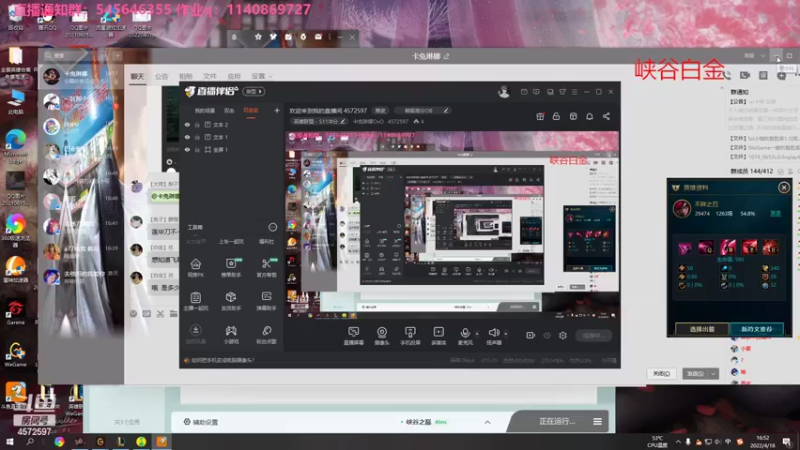This screenshot has width=800, height=450.
Task: Select the first hero skill icon
Action: [685, 247]
